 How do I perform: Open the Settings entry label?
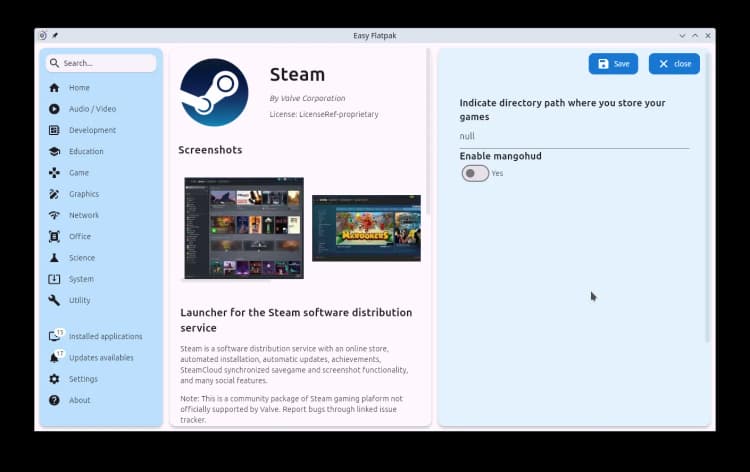[83, 379]
